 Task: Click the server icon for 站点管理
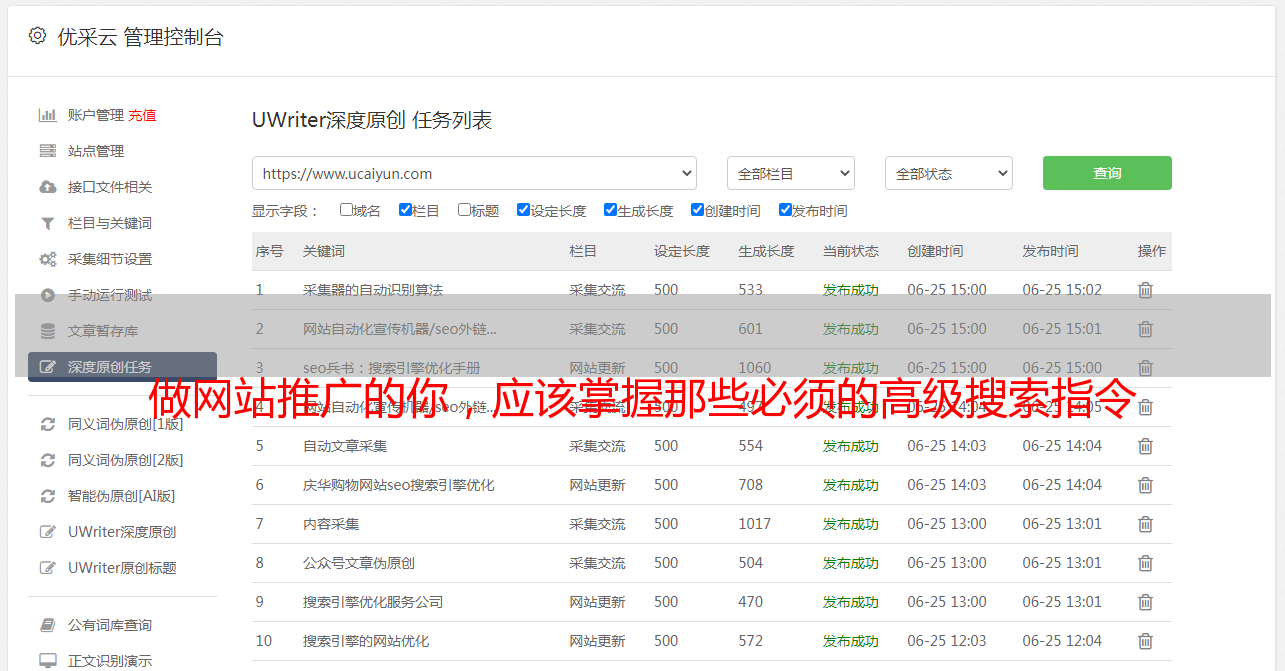(47, 151)
